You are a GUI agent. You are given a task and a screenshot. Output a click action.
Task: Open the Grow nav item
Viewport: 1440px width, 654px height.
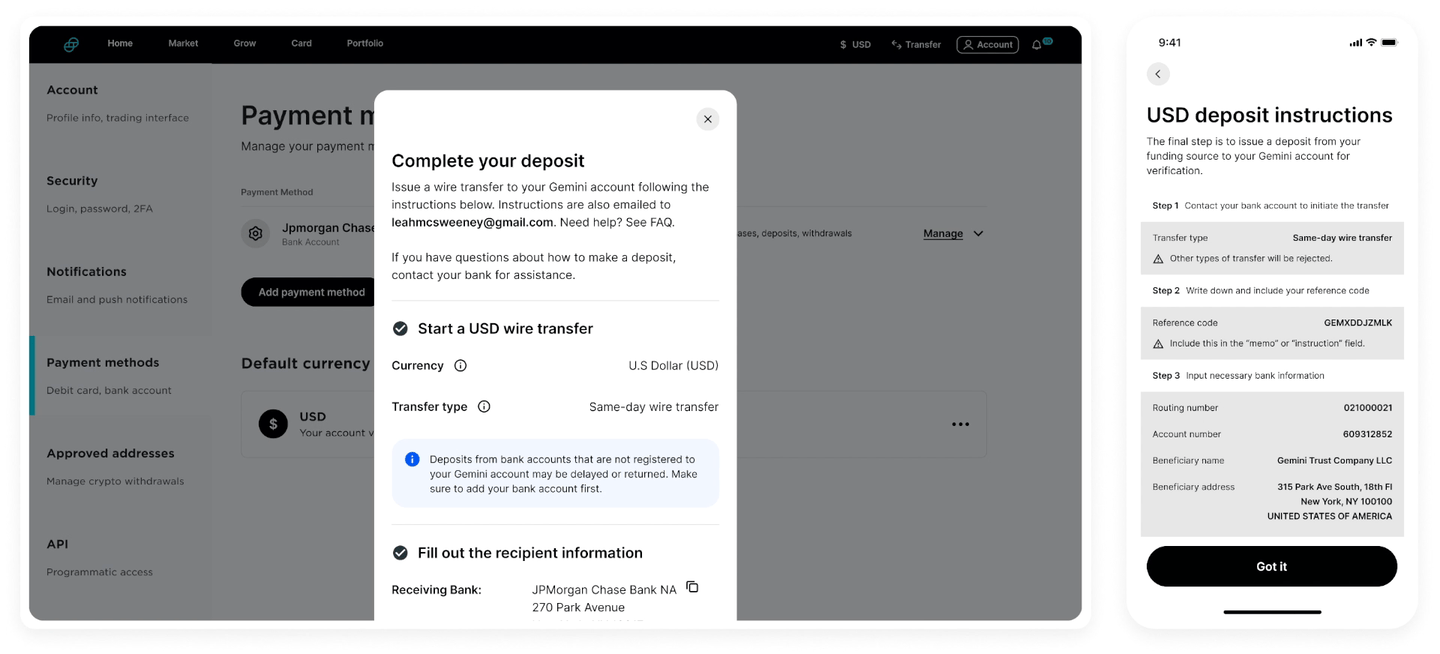(x=245, y=44)
